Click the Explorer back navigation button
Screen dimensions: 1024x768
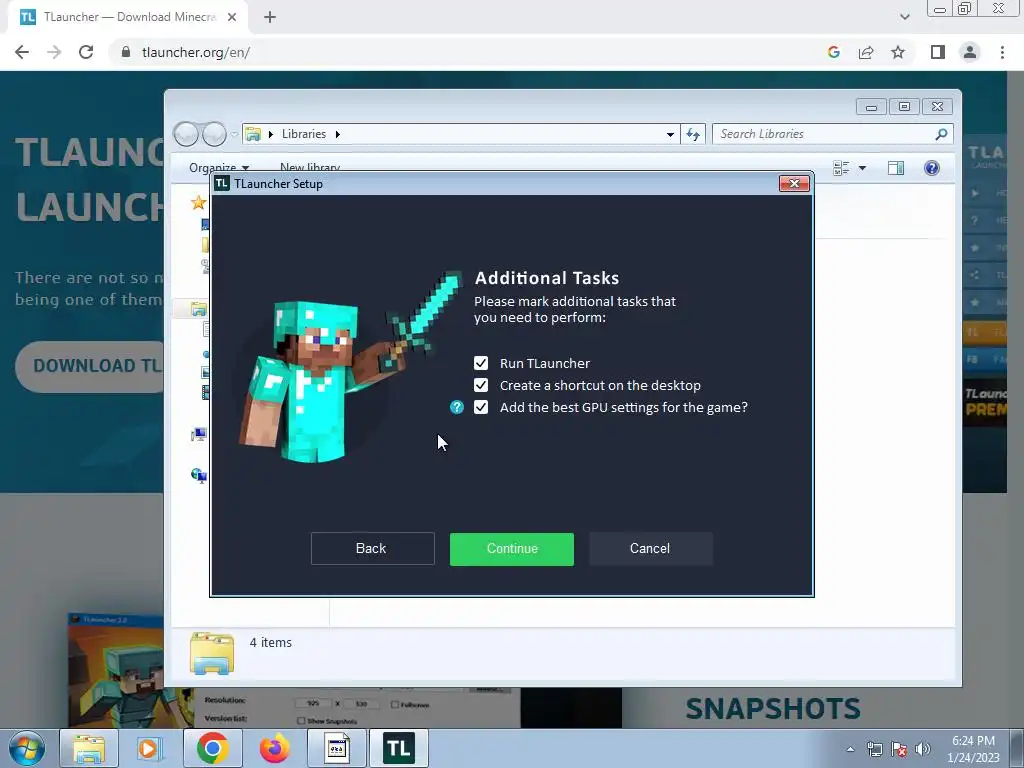coord(186,134)
